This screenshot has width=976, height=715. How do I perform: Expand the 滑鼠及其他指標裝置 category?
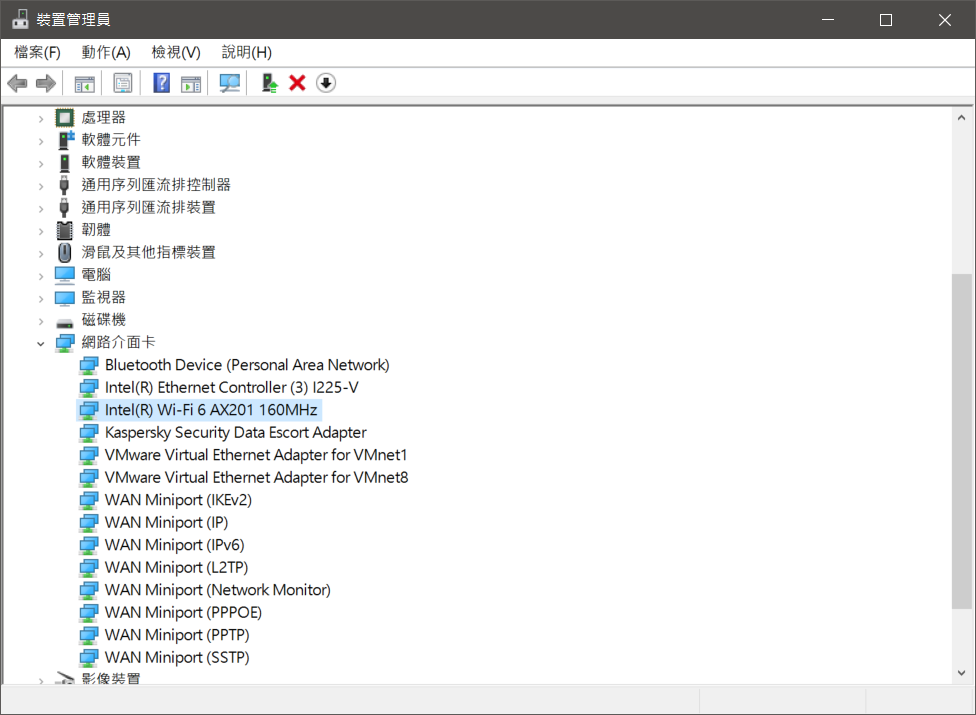click(x=41, y=253)
